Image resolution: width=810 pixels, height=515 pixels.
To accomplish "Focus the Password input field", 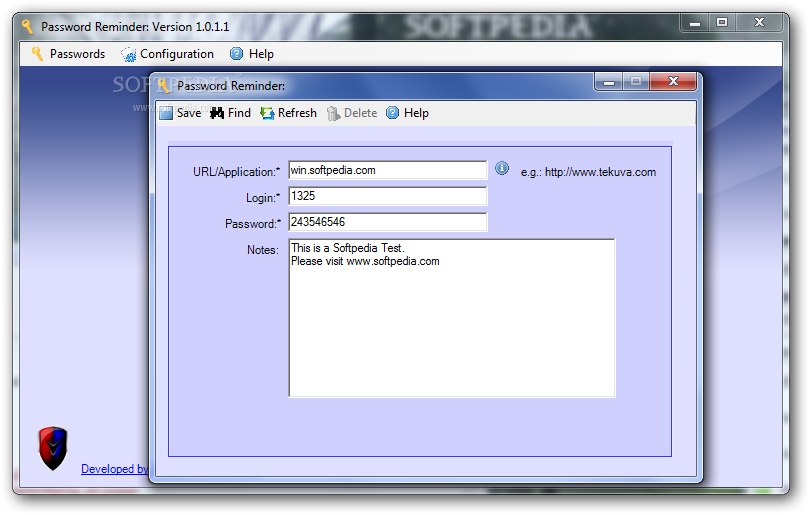I will click(387, 222).
